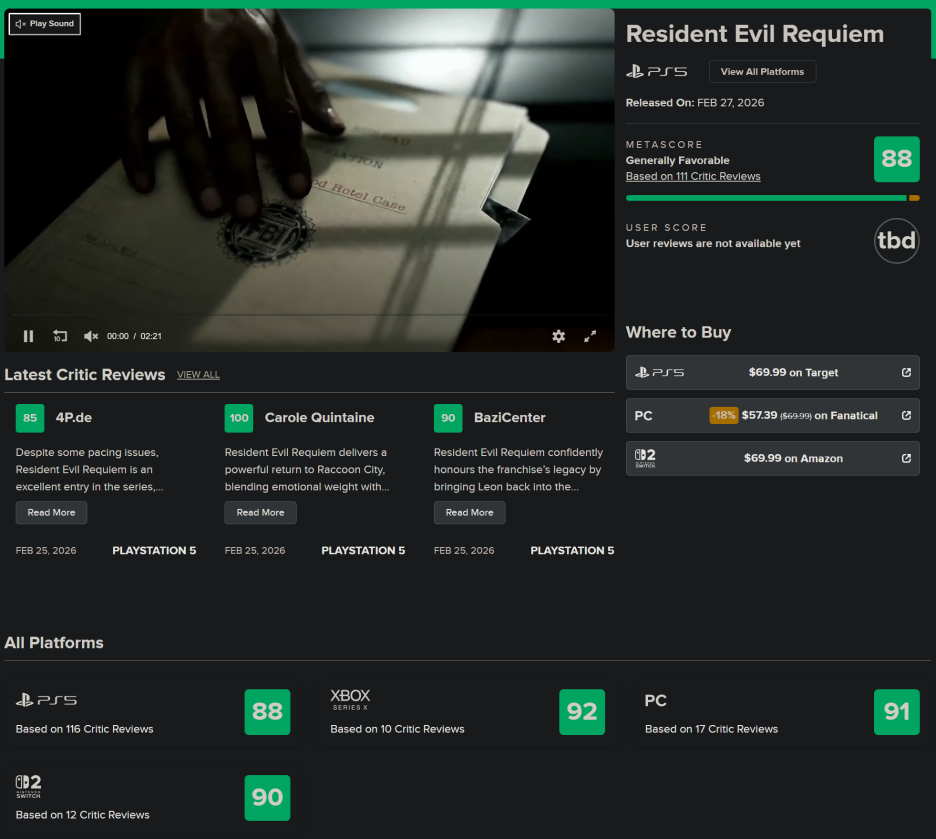Screen dimensions: 936x839
Task: Click BaziCenter publication name
Action: pyautogui.click(x=510, y=418)
